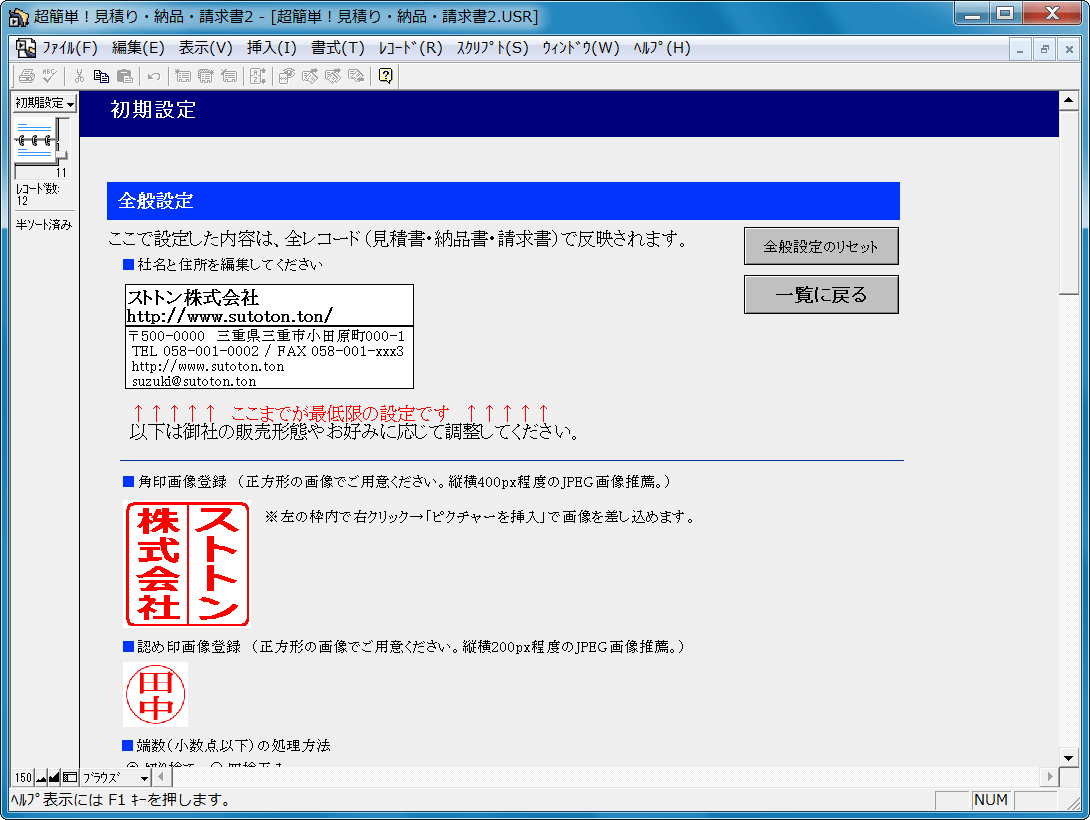
Task: Click the A-Z Sort records icon
Action: [258, 76]
